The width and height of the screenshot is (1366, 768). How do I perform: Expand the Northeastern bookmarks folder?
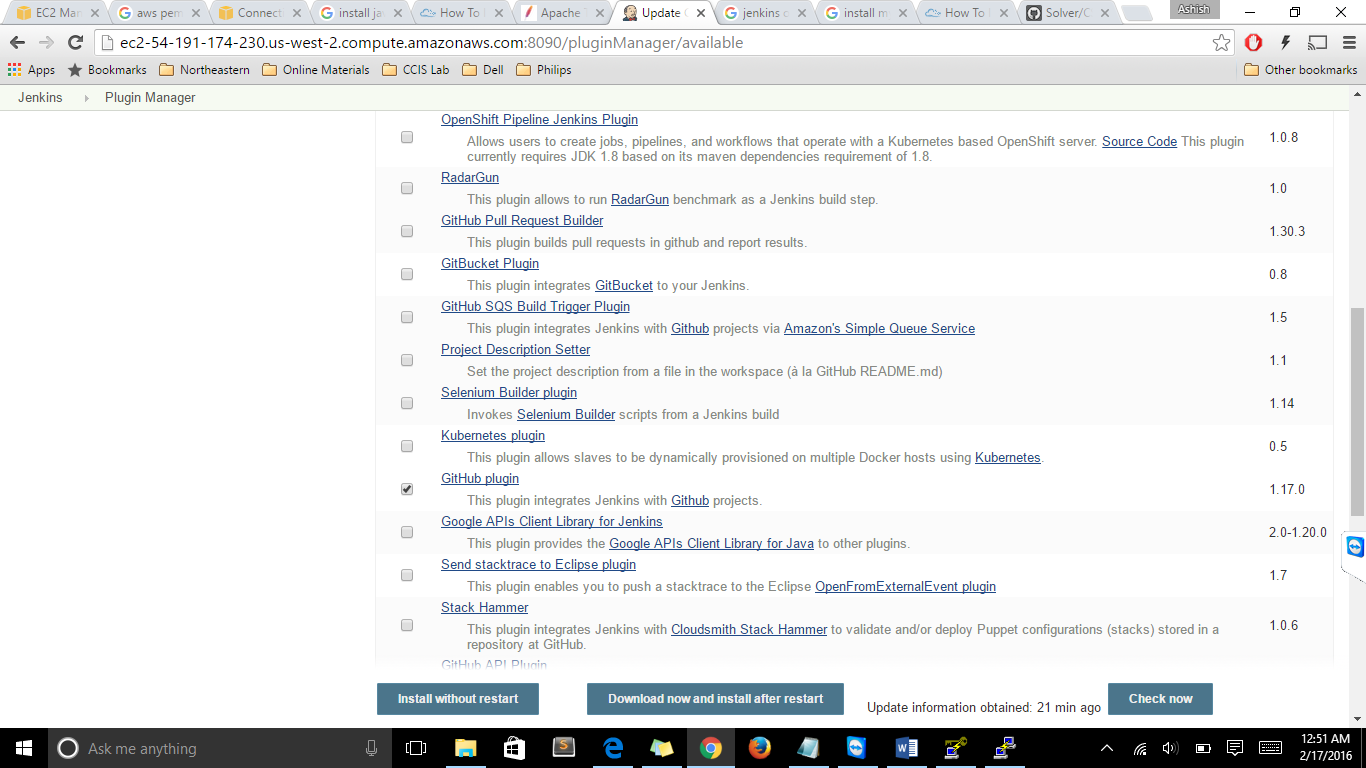204,70
